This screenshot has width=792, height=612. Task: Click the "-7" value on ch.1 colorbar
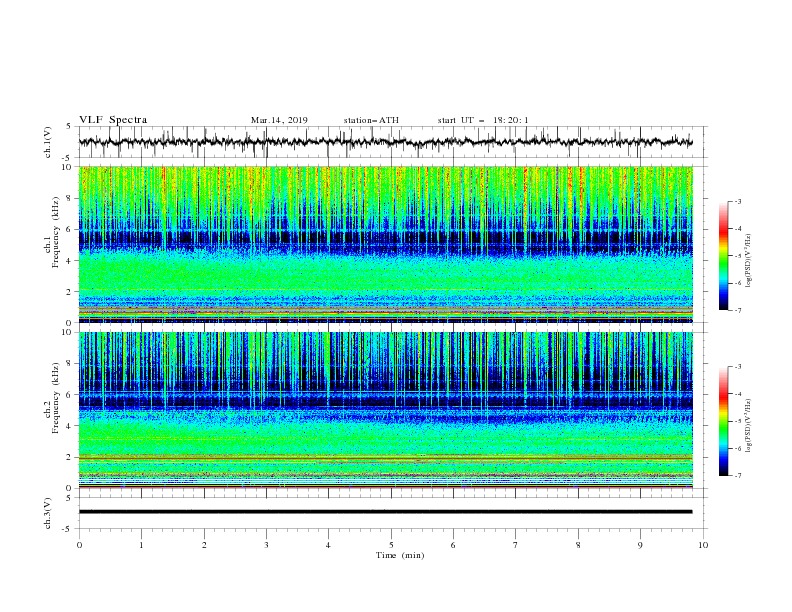point(737,311)
